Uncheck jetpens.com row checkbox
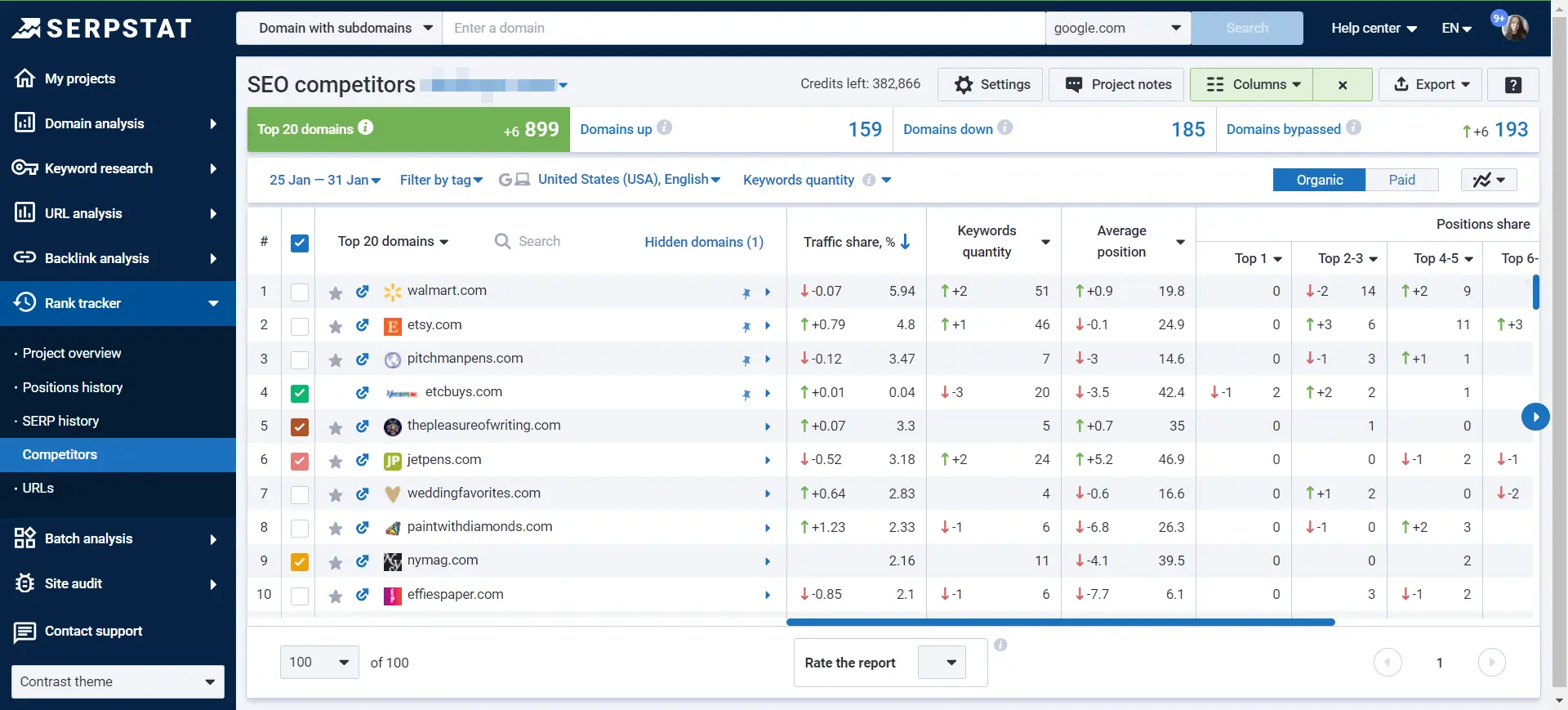The image size is (1568, 710). point(300,461)
